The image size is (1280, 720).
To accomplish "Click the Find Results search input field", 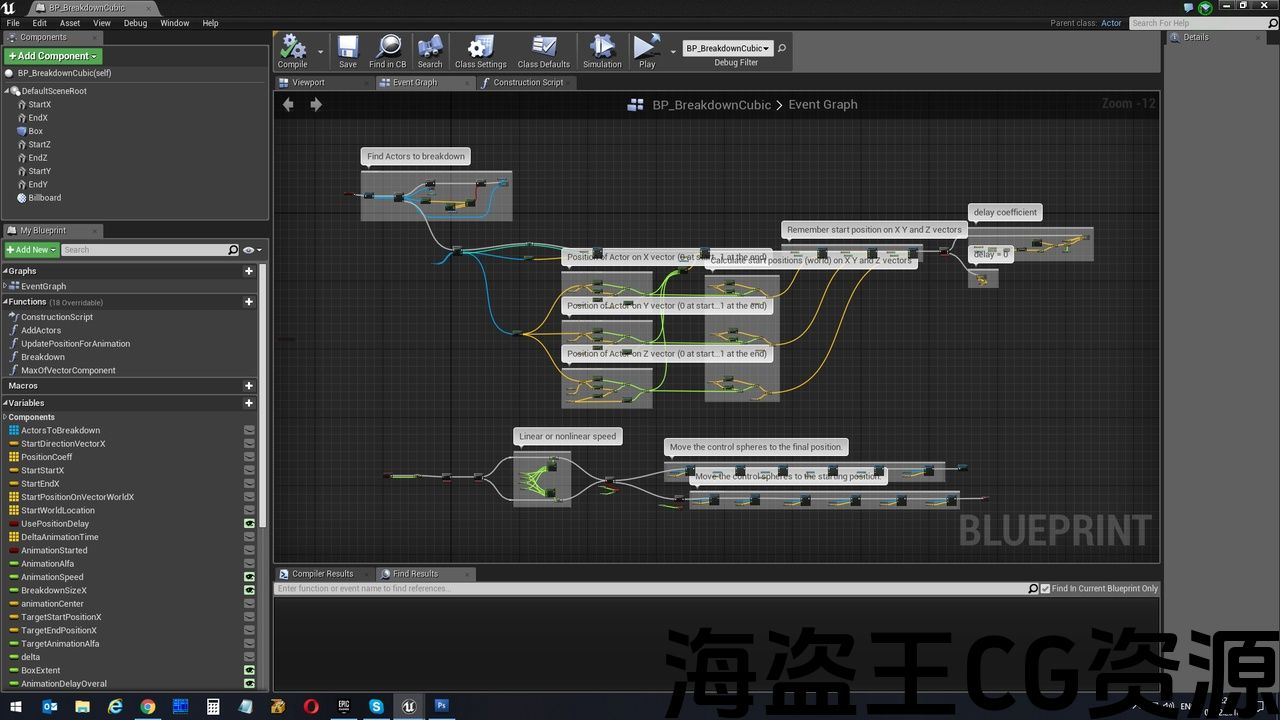I will [x=650, y=589].
